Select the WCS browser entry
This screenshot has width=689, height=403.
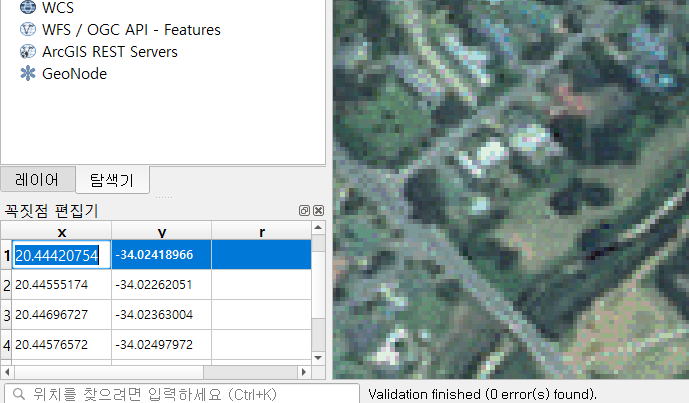pos(58,7)
